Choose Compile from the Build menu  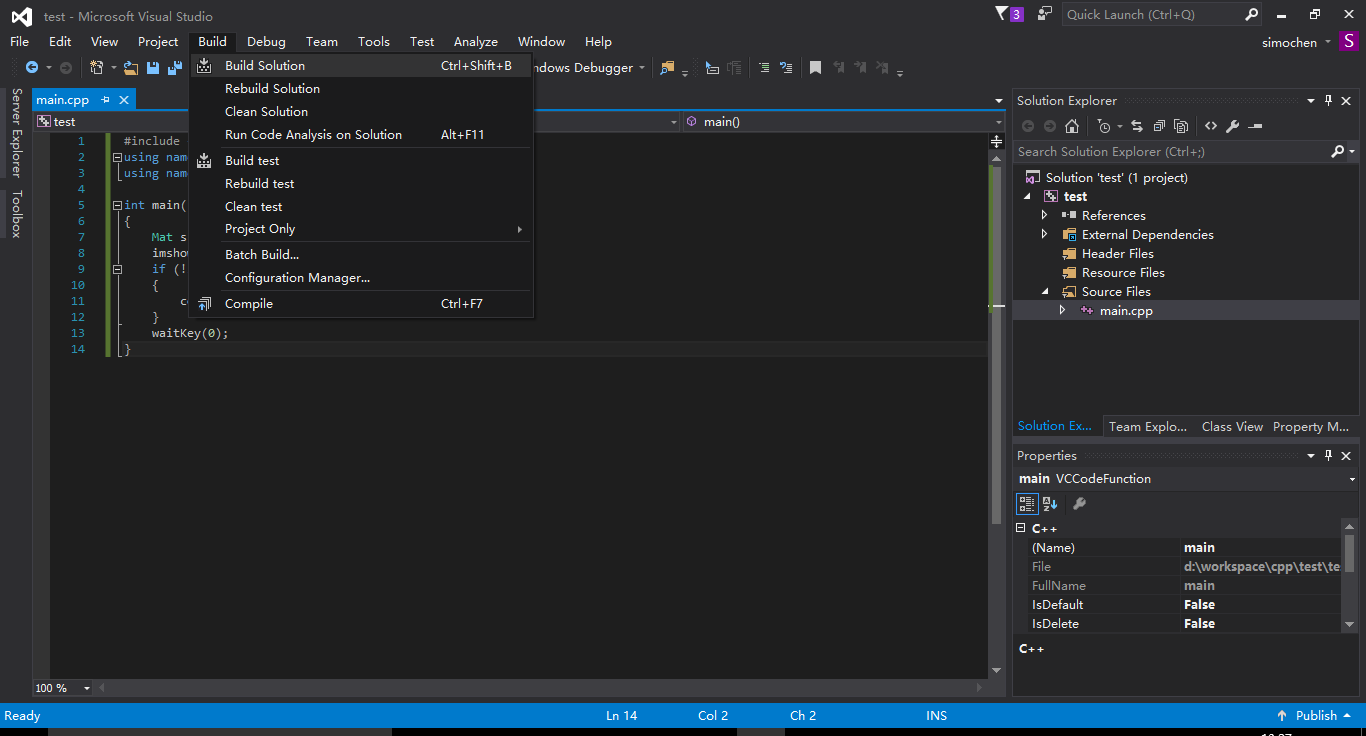click(x=361, y=304)
